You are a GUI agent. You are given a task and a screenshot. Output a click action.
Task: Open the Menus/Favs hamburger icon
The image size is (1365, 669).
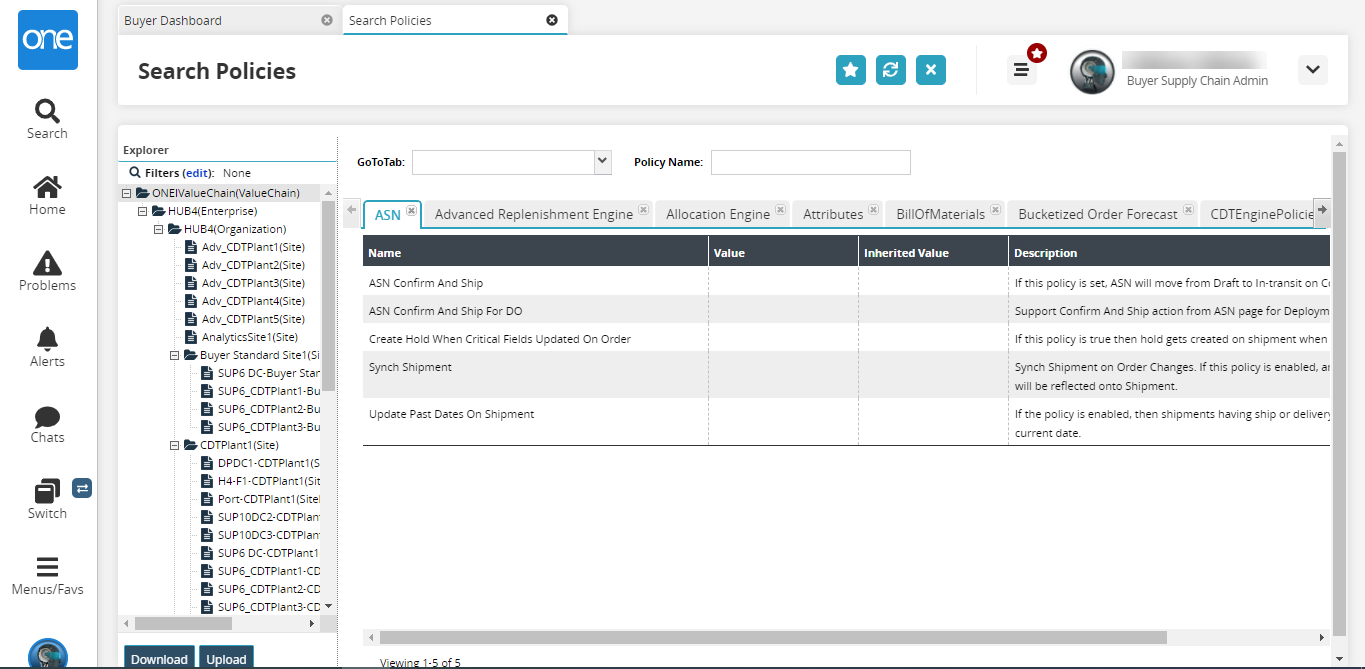pos(47,567)
